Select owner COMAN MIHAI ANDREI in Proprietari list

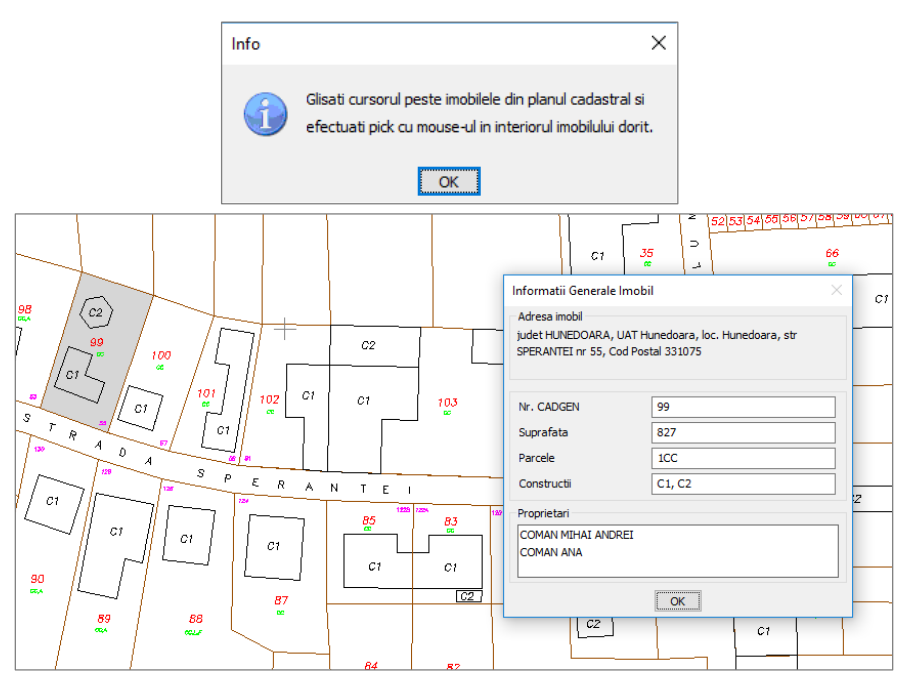(577, 535)
